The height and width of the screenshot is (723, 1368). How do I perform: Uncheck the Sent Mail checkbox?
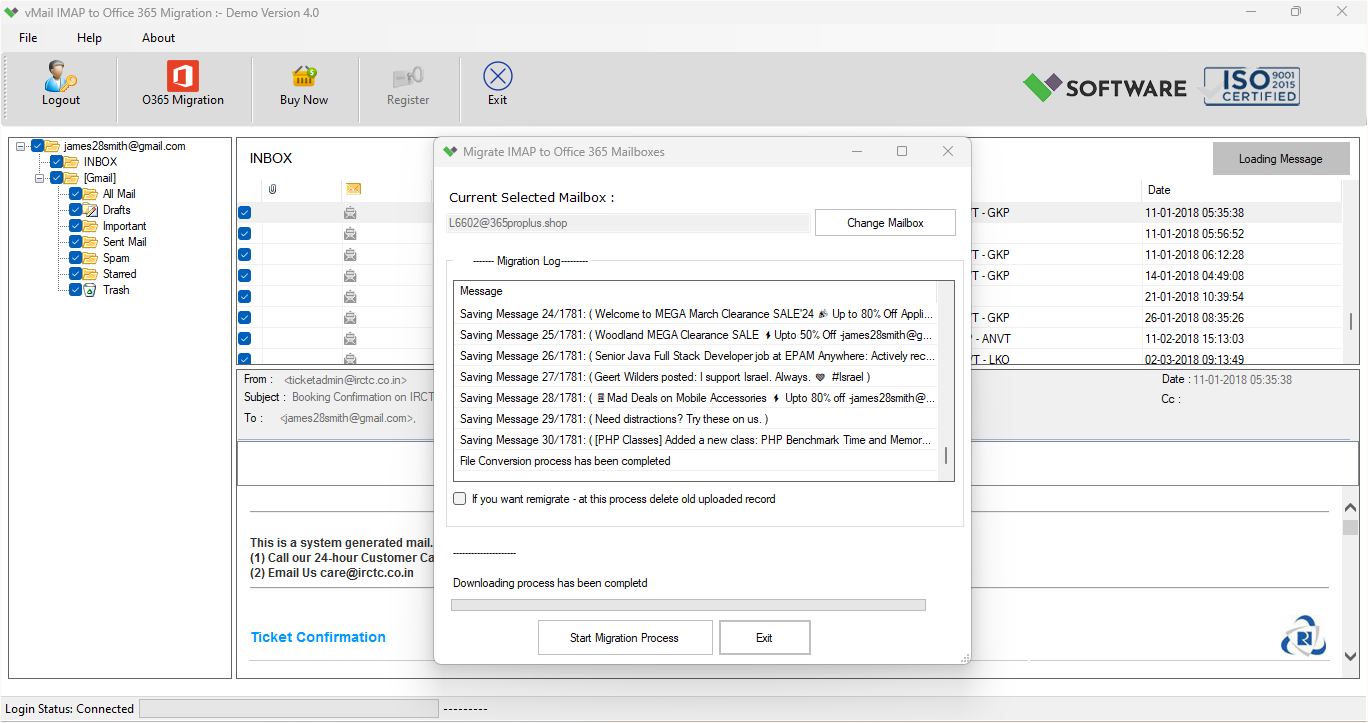[76, 242]
